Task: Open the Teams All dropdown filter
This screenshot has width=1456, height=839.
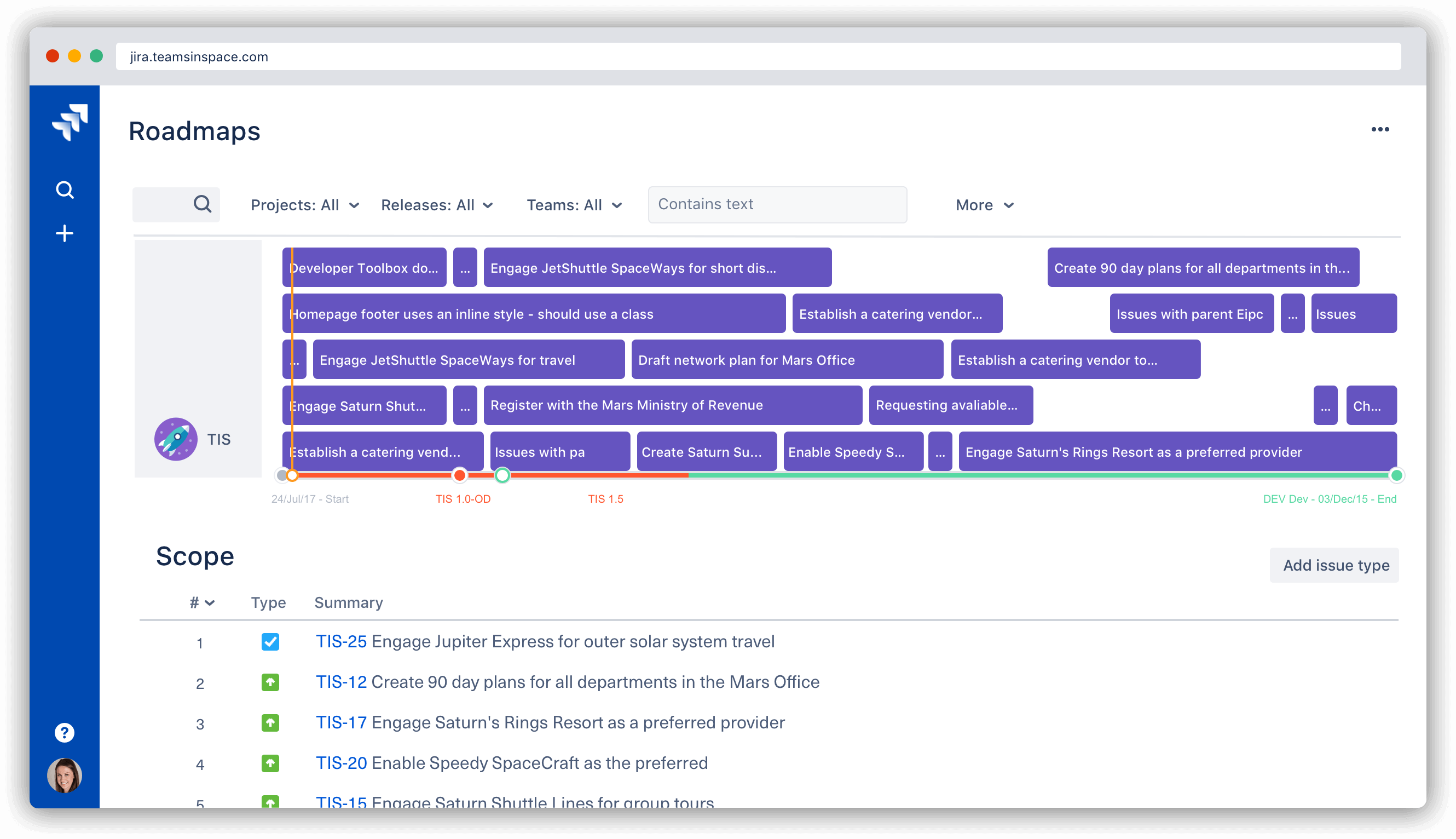Action: (576, 204)
